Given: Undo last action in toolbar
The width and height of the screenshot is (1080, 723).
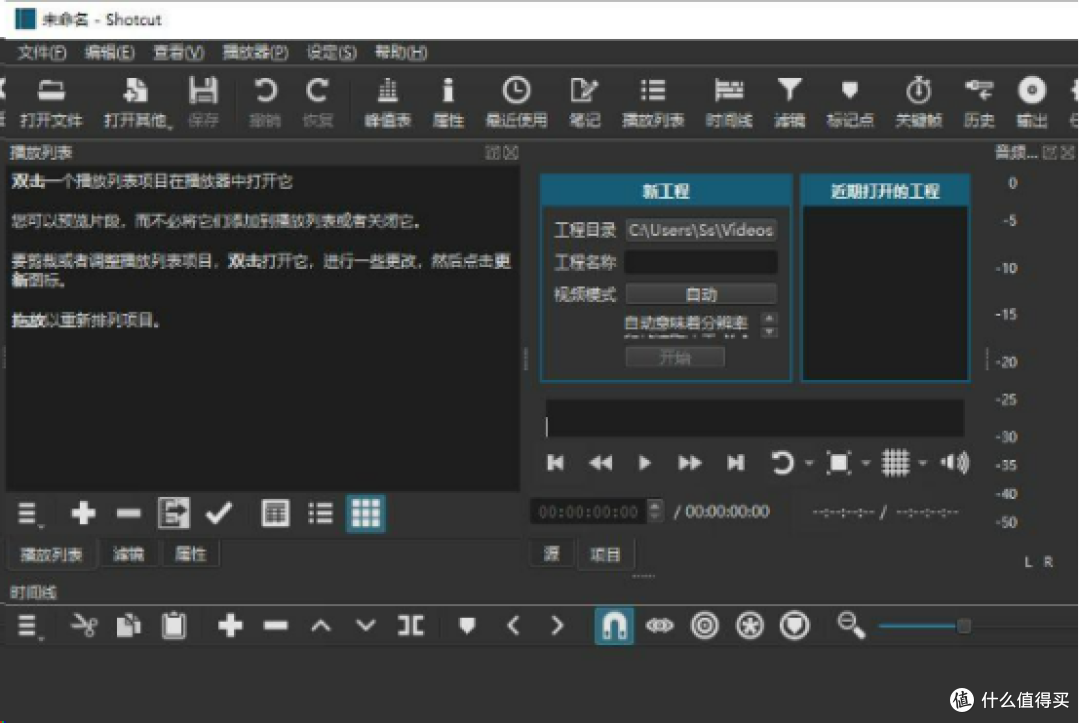Looking at the screenshot, I should 265,103.
